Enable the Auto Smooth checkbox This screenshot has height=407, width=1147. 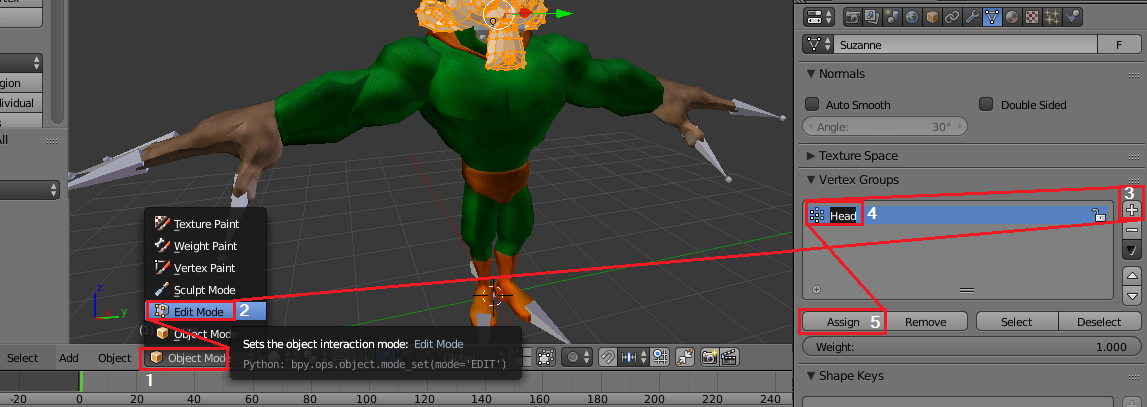(x=811, y=105)
